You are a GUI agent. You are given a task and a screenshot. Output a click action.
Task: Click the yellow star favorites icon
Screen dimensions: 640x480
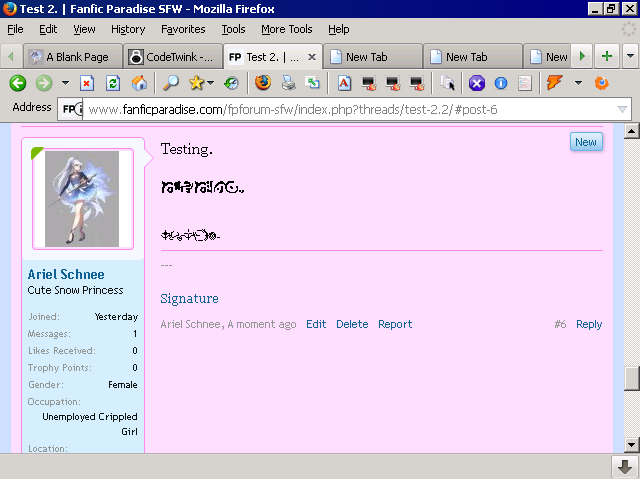pyautogui.click(x=196, y=83)
